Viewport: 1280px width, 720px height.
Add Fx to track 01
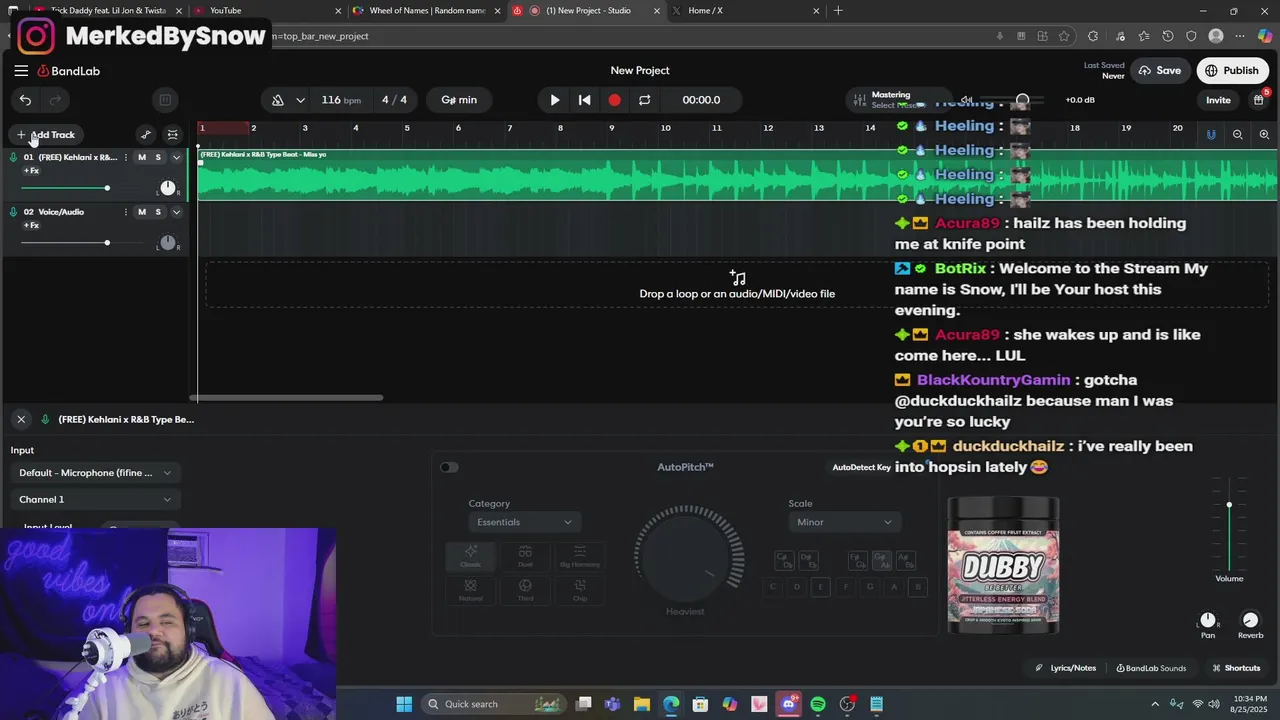click(x=31, y=171)
